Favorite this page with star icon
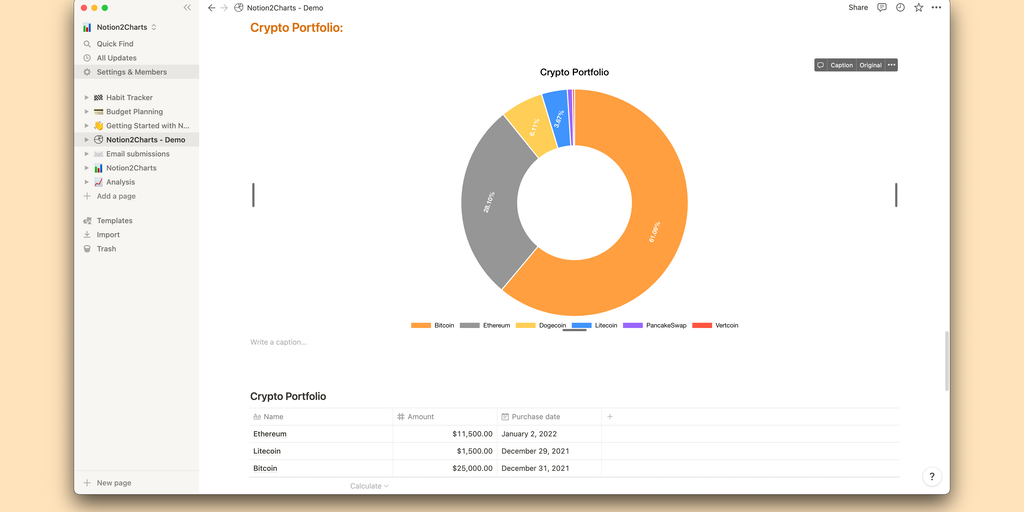1024x512 pixels. 918,8
